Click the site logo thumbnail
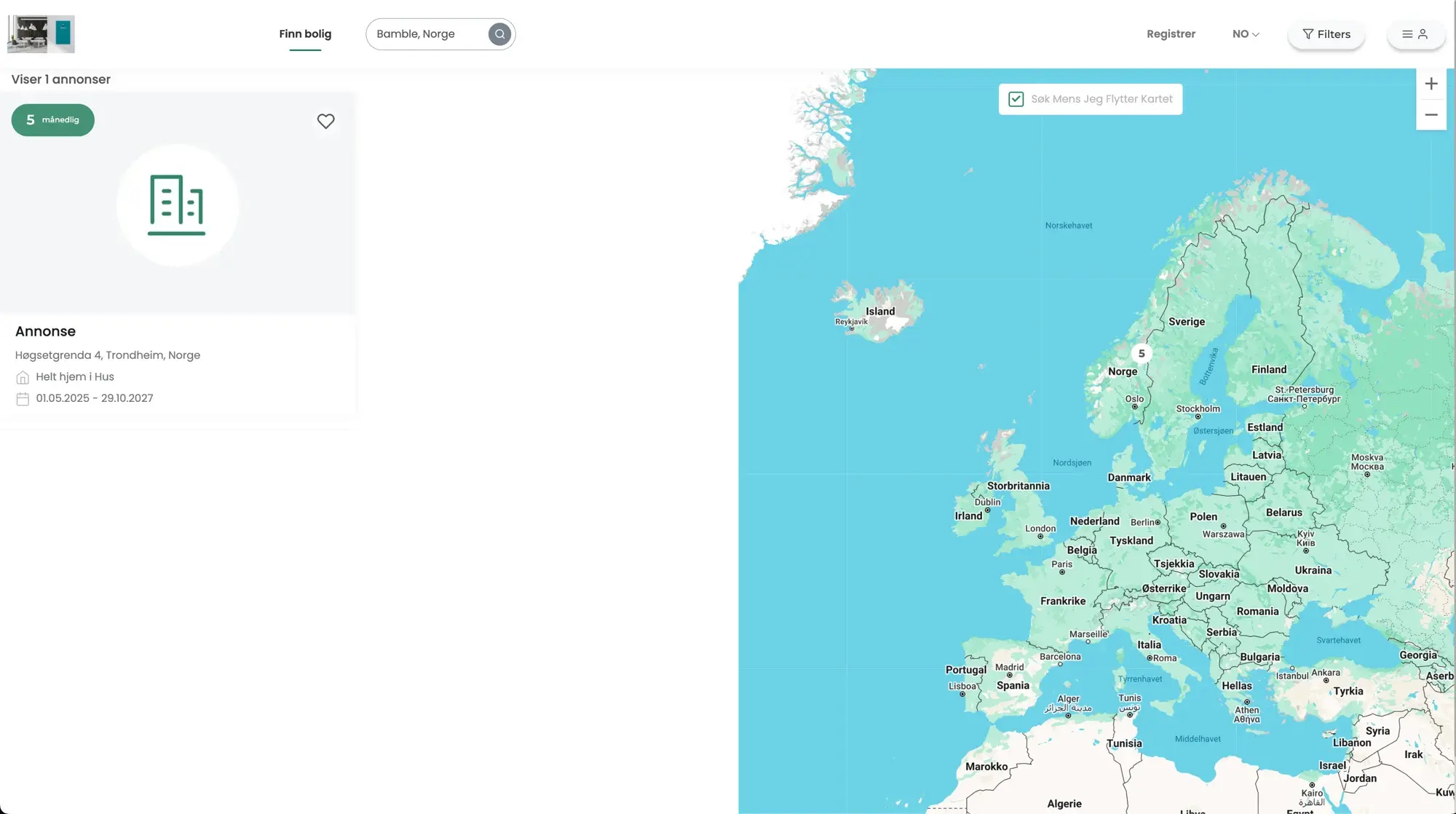Viewport: 1456px width, 814px height. (x=41, y=34)
